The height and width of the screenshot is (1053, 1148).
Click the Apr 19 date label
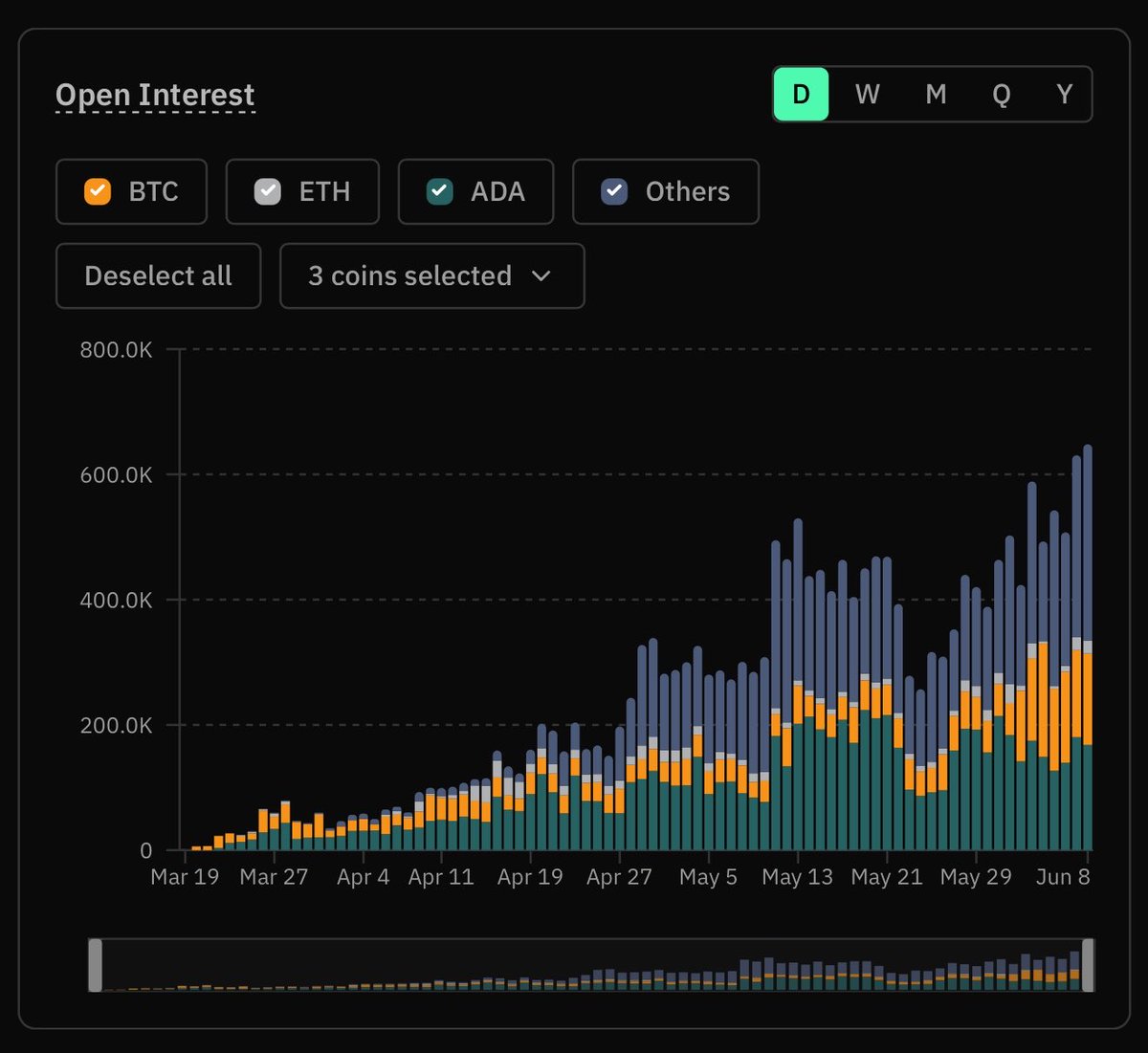pos(530,877)
